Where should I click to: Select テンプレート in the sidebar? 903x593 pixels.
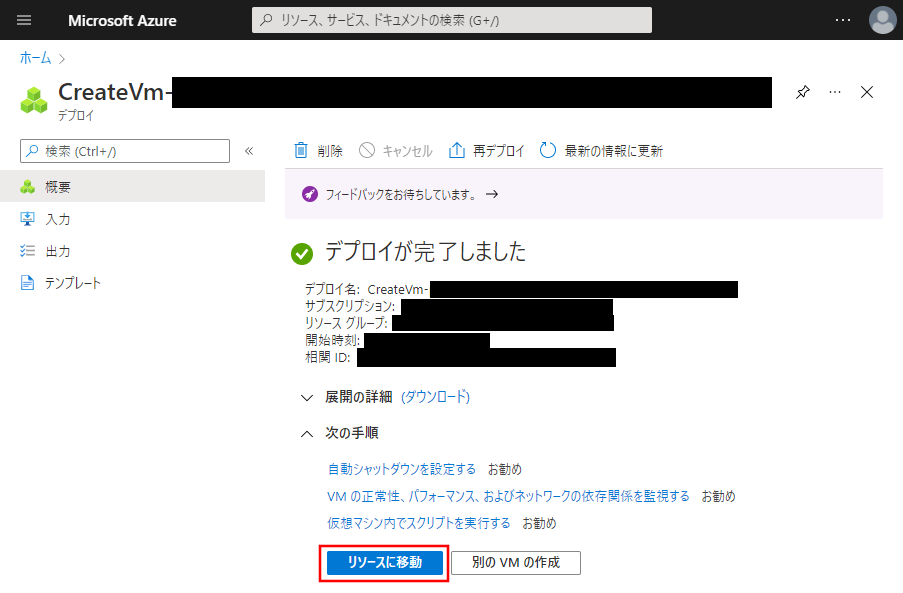pos(132,283)
